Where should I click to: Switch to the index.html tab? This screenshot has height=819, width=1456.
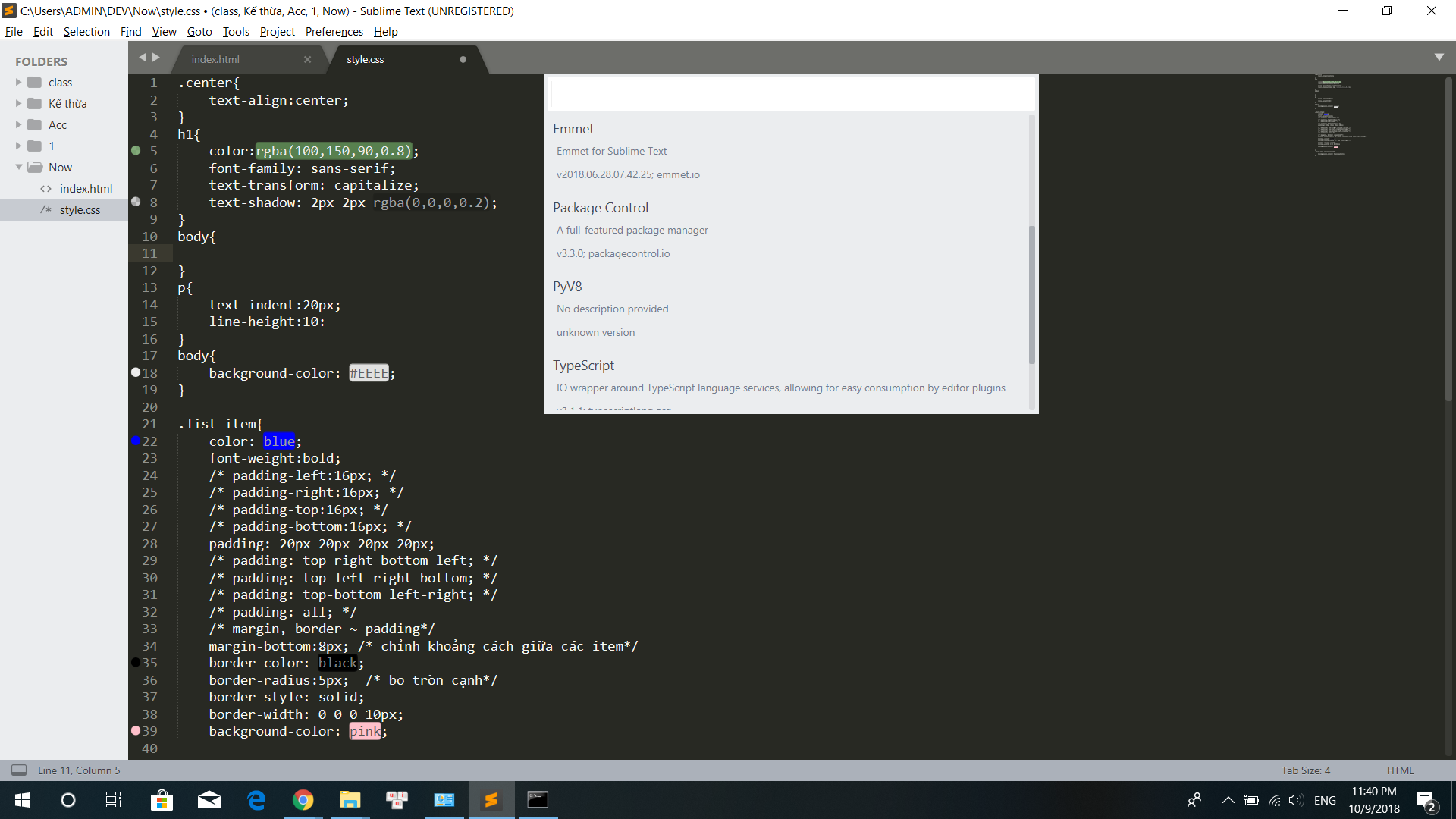[x=216, y=58]
